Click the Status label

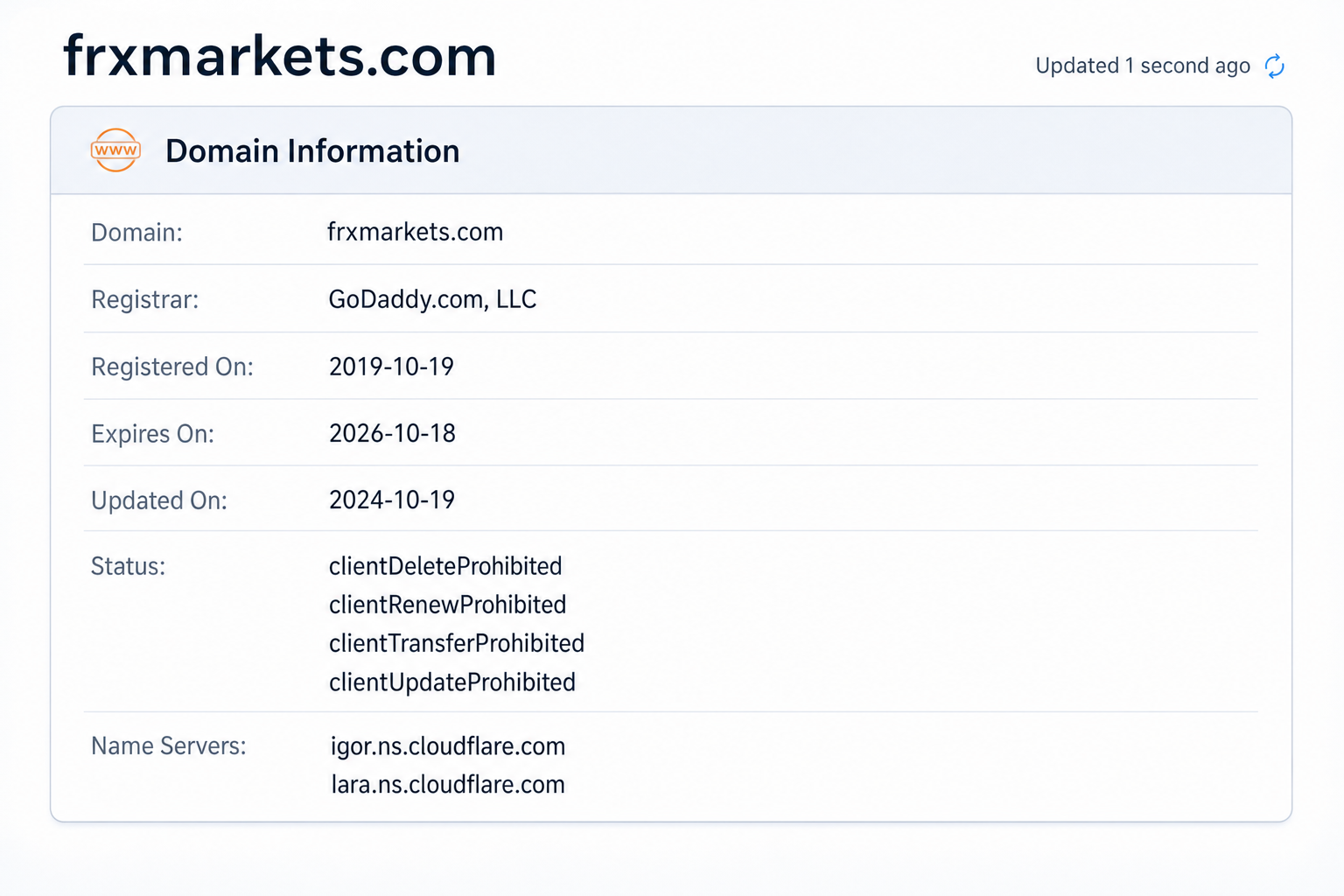pos(128,566)
